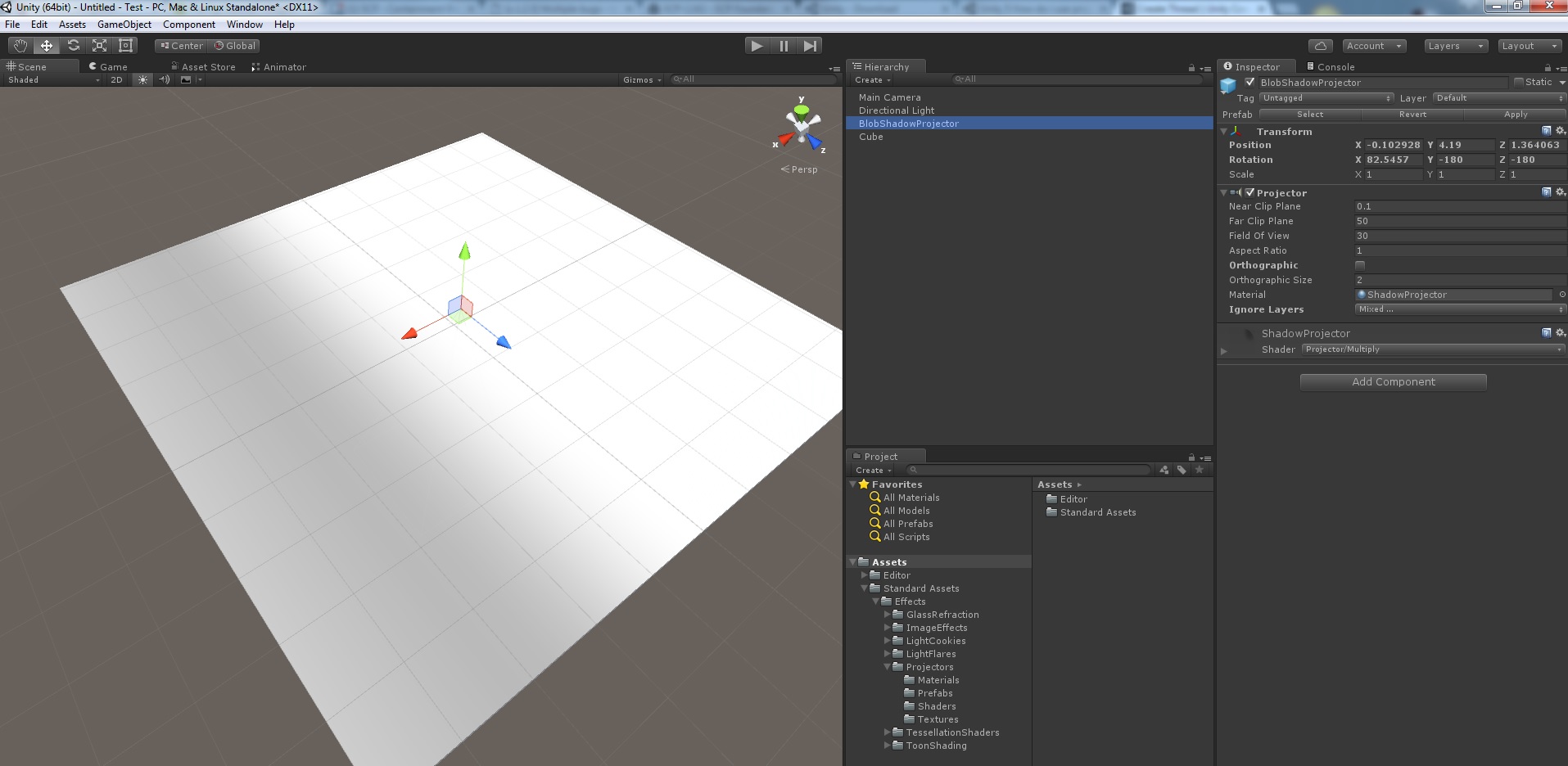The height and width of the screenshot is (766, 1568).
Task: Enable the Orthographic checkbox
Action: click(1360, 265)
